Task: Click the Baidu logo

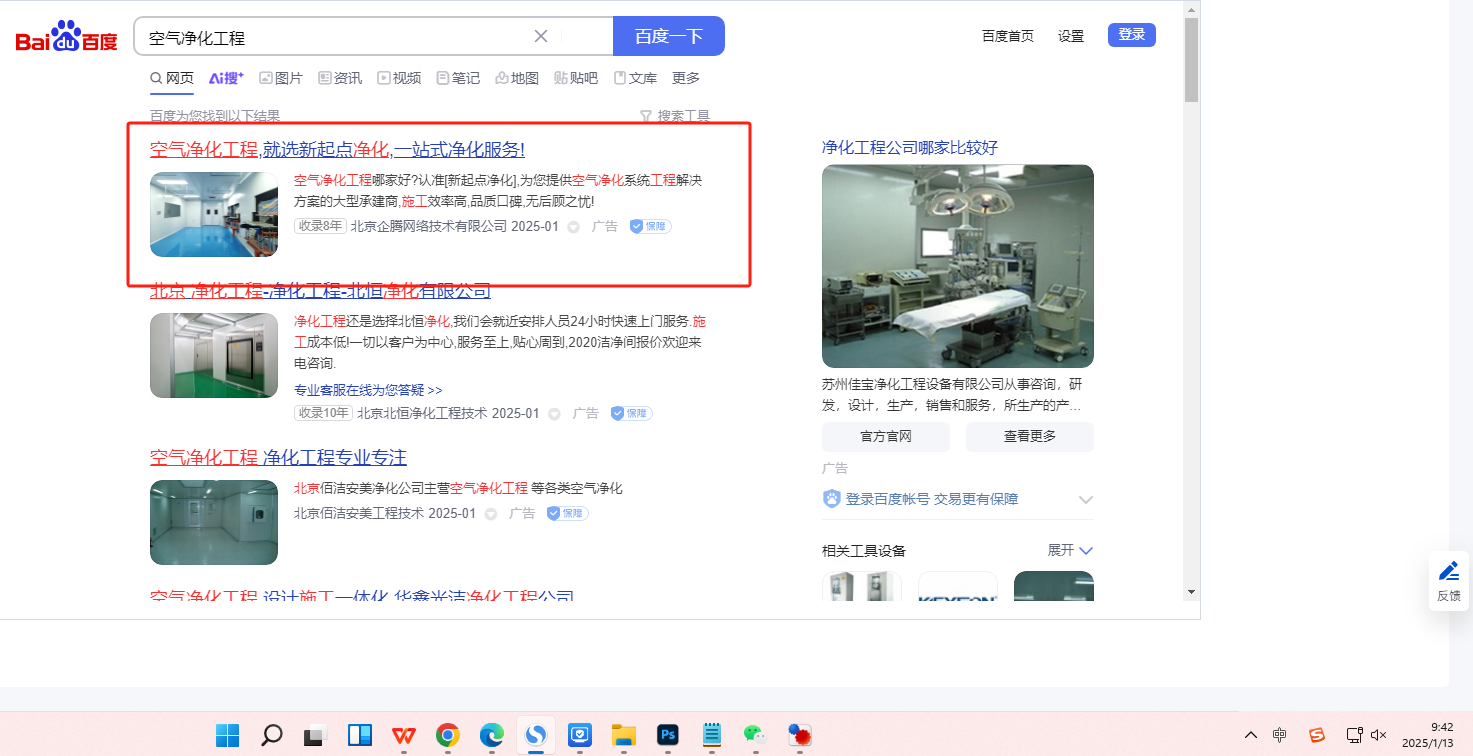Action: click(66, 37)
